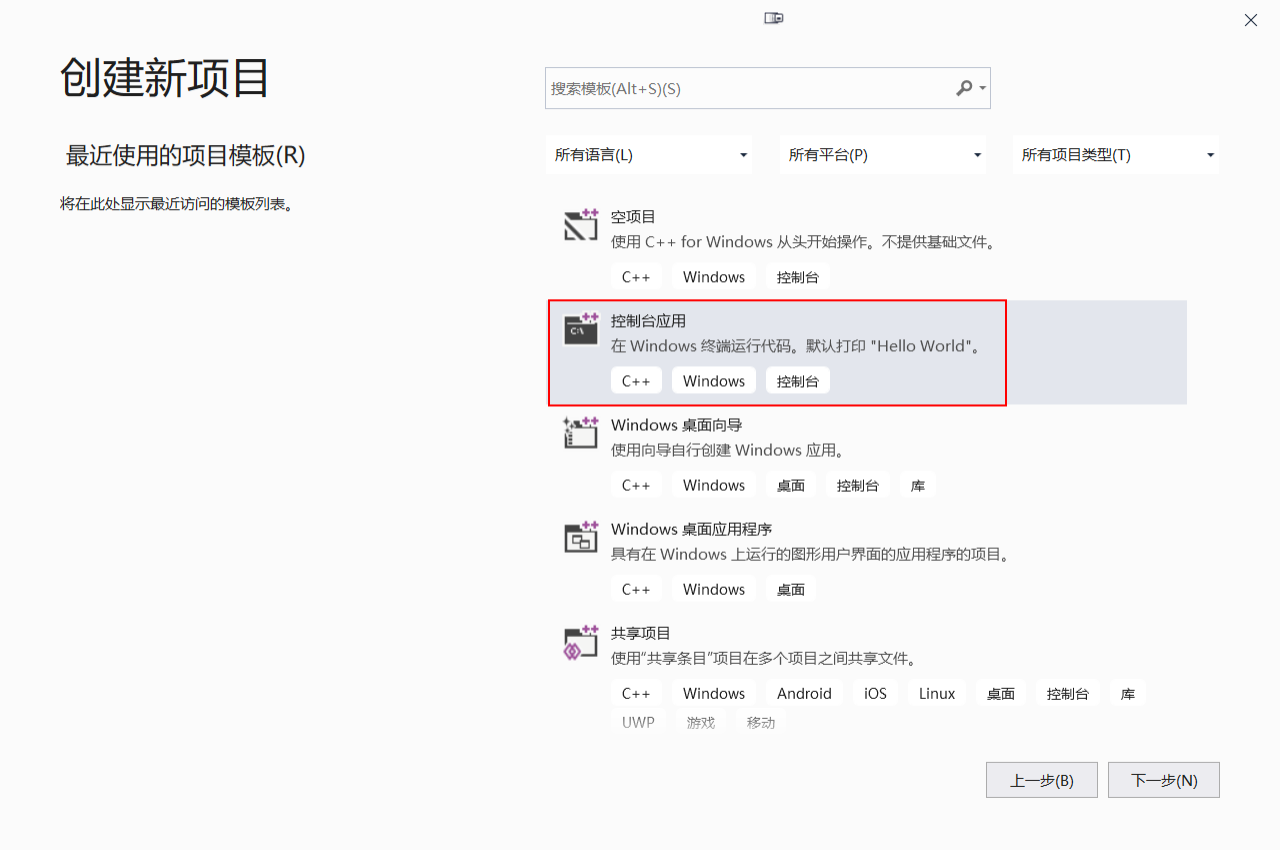
Task: Open the 所有项目类型 project type dropdown
Action: point(1116,155)
